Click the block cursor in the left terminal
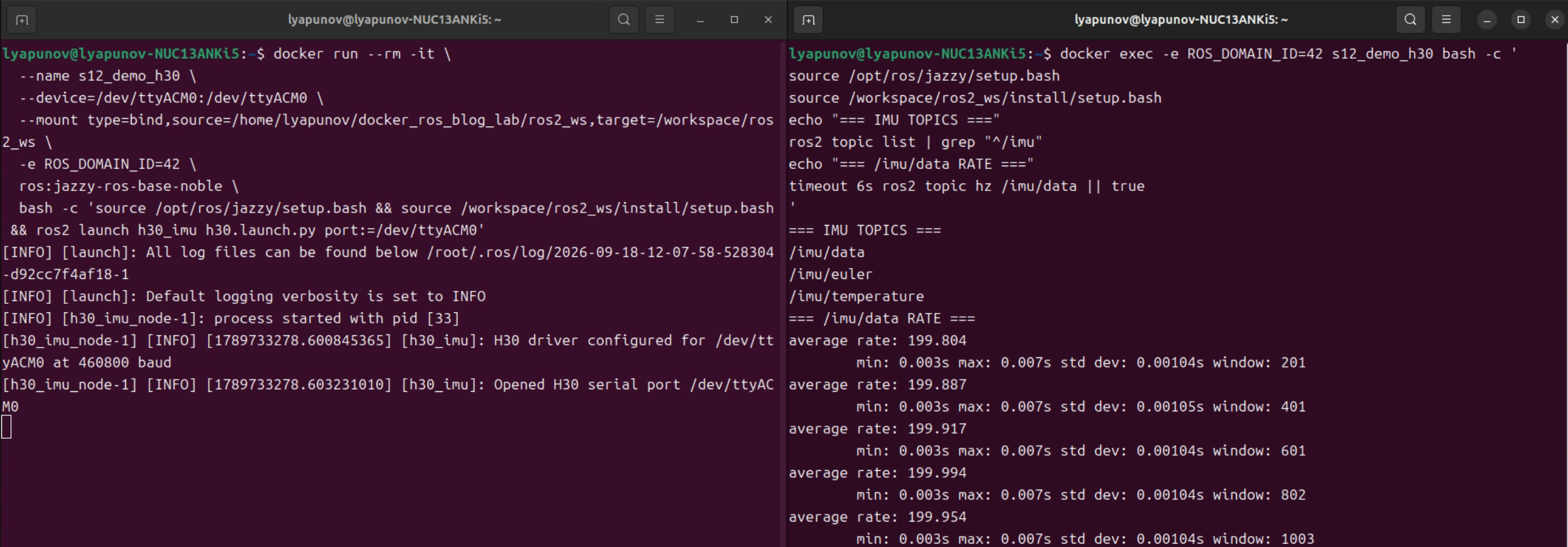The image size is (1568, 547). 7,428
